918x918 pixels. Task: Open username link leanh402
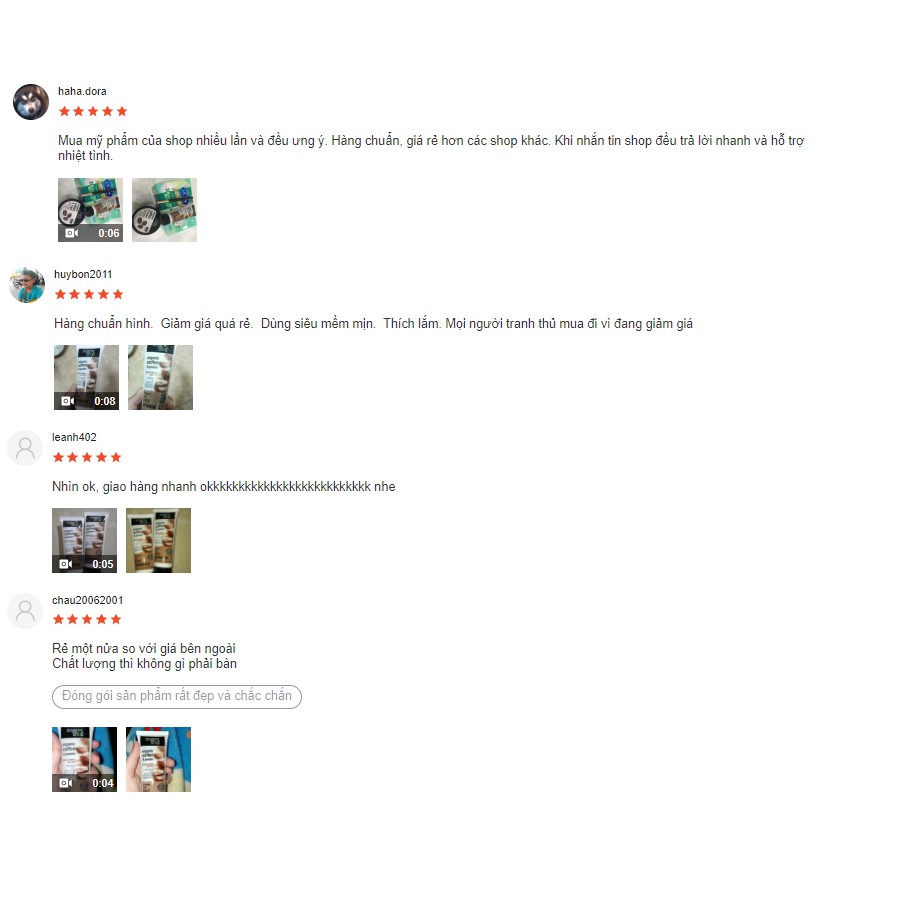click(x=74, y=437)
